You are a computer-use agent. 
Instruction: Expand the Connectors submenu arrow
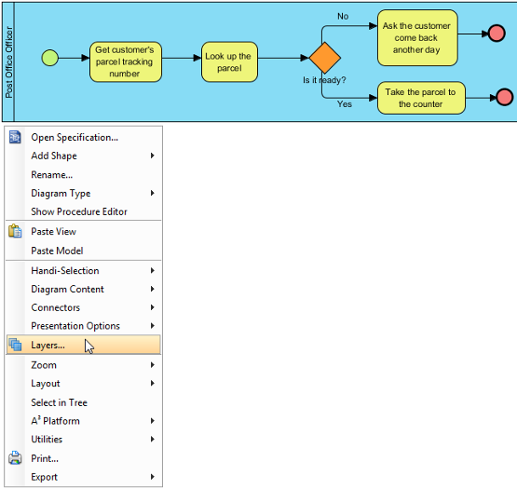click(x=152, y=307)
